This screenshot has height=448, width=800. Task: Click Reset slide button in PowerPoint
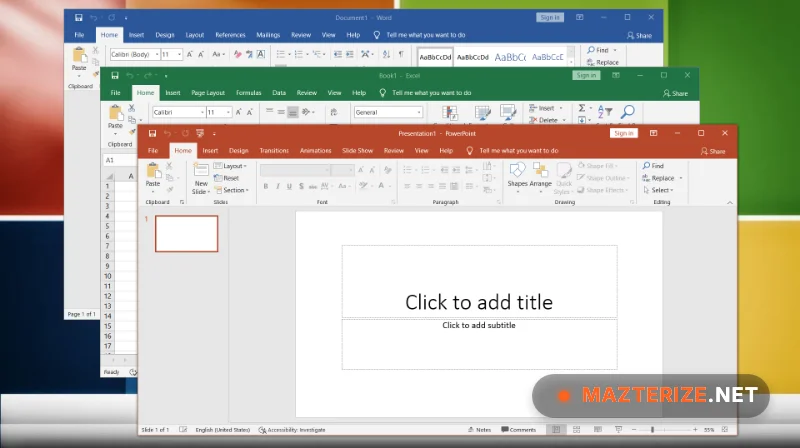227,178
